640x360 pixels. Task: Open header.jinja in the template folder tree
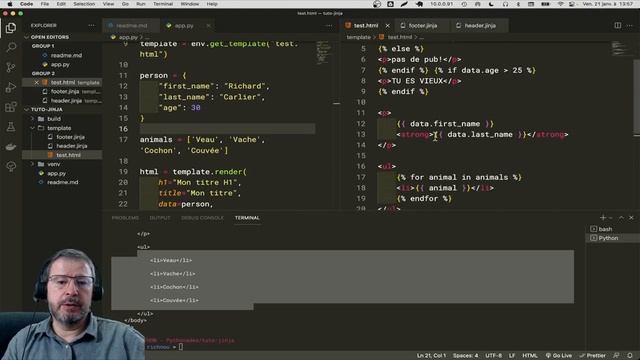(62, 146)
